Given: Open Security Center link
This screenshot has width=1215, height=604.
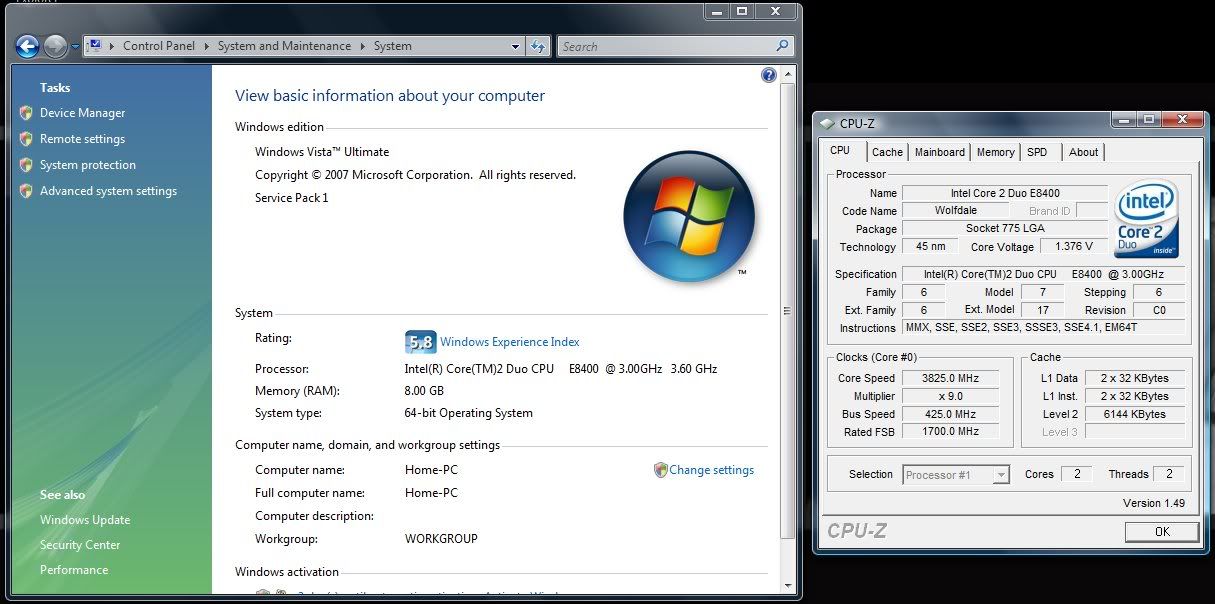Looking at the screenshot, I should [80, 545].
